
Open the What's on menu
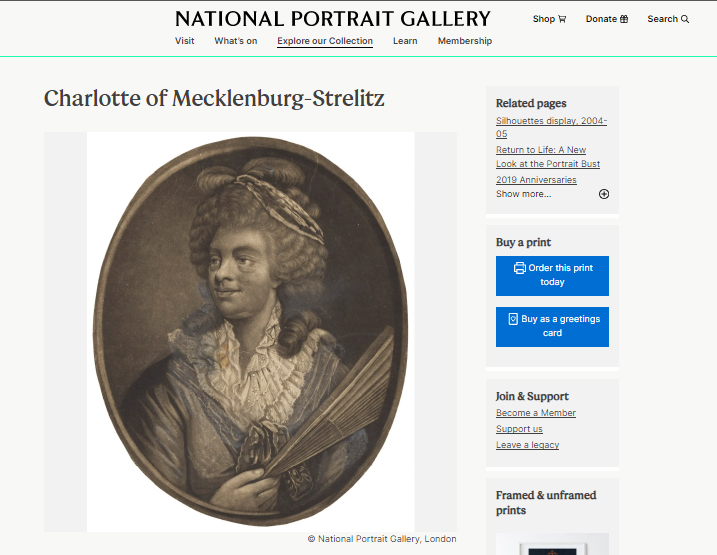[235, 41]
